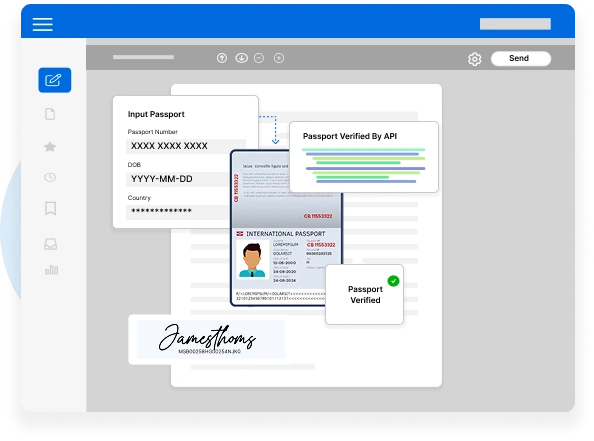Click the 'Passport Verified' card text

[x=365, y=294]
